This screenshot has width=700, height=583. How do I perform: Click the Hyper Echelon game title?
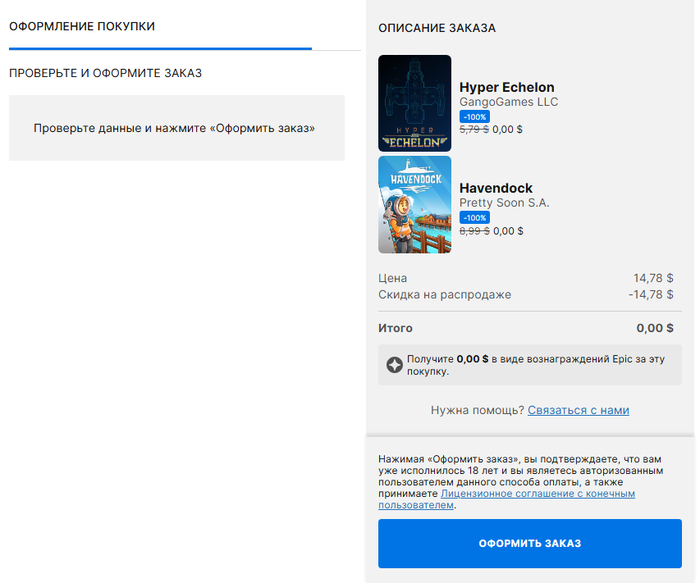point(506,87)
